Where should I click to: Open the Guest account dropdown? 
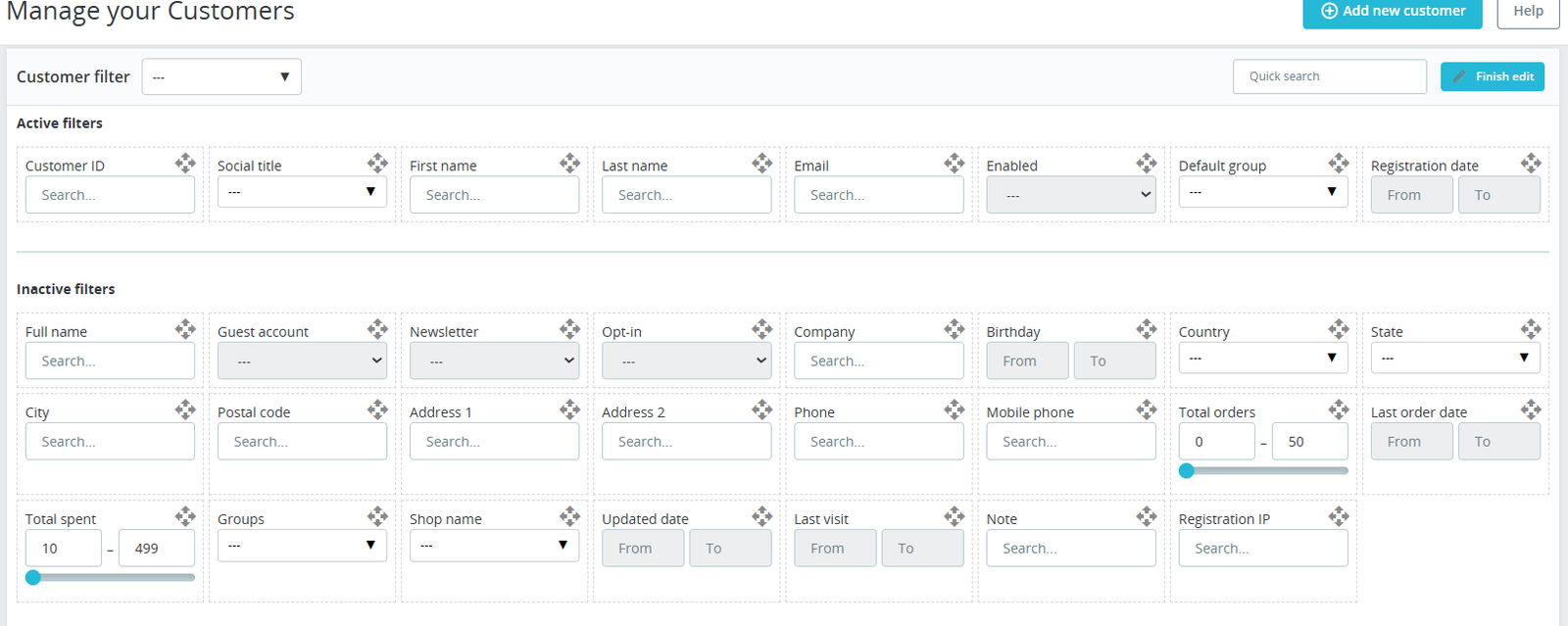(302, 361)
